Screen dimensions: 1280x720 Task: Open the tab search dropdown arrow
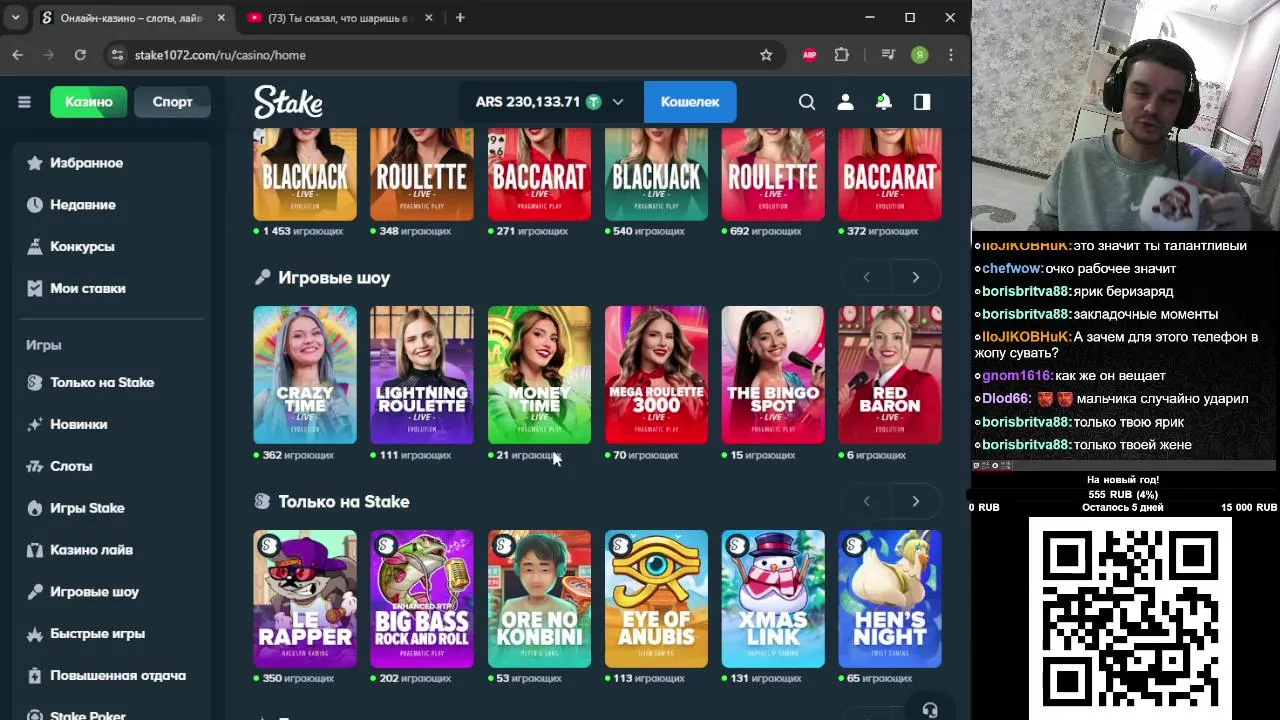point(15,18)
